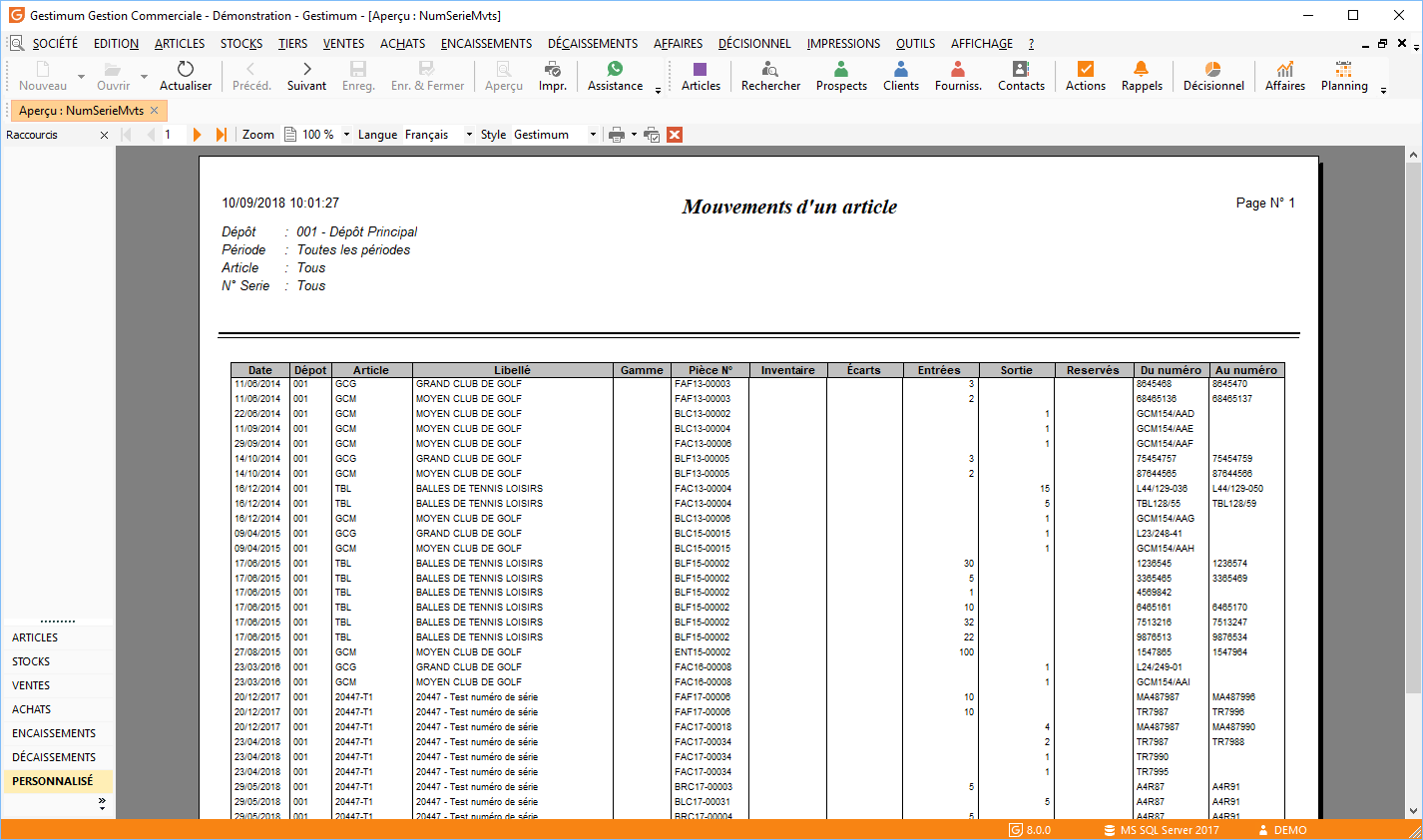Click the preview printer icon

617,135
